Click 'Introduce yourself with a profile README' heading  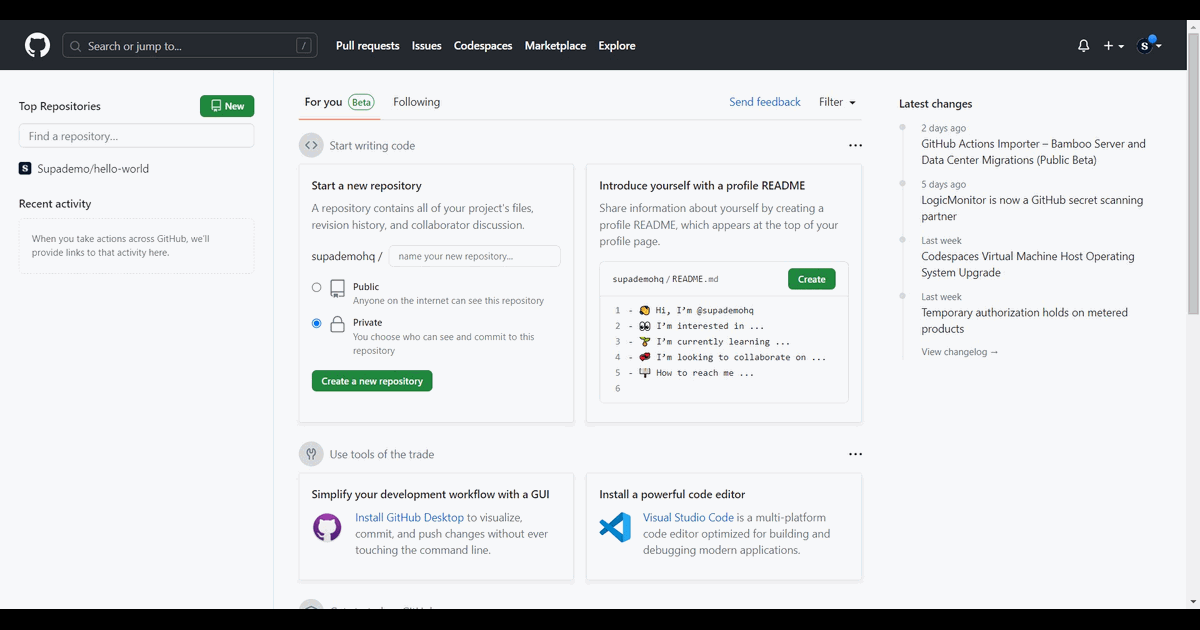tap(702, 186)
